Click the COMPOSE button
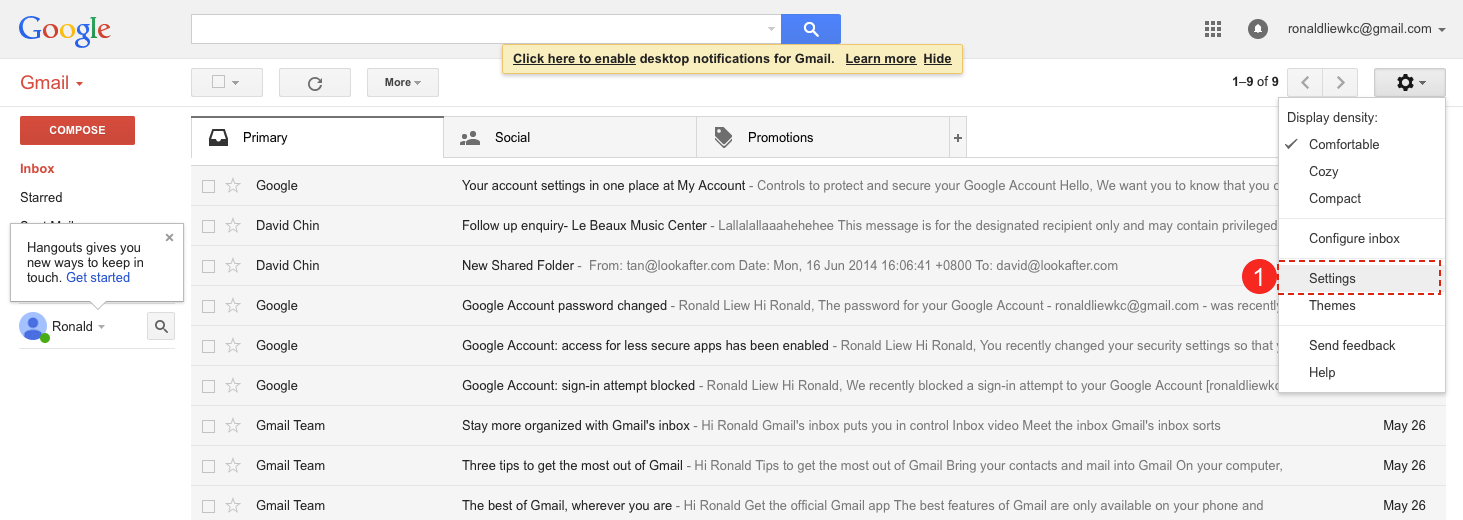 click(x=77, y=130)
